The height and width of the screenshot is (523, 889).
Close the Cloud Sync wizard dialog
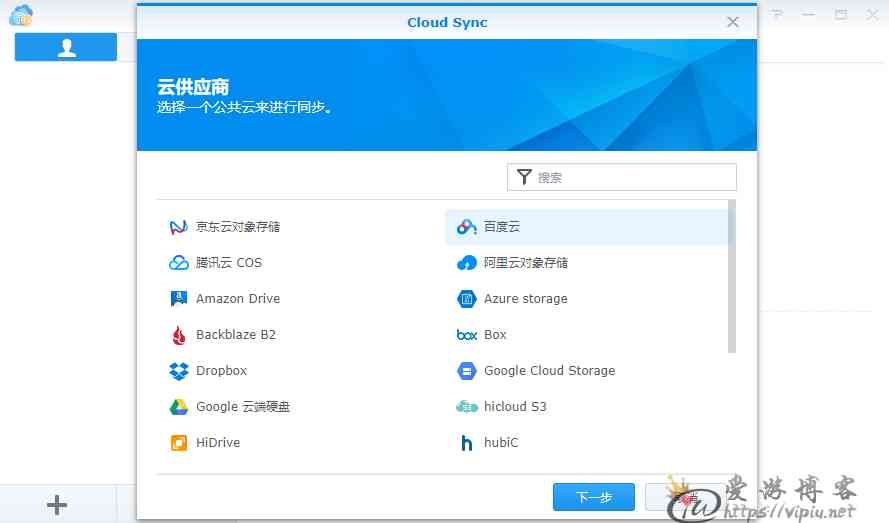[733, 22]
